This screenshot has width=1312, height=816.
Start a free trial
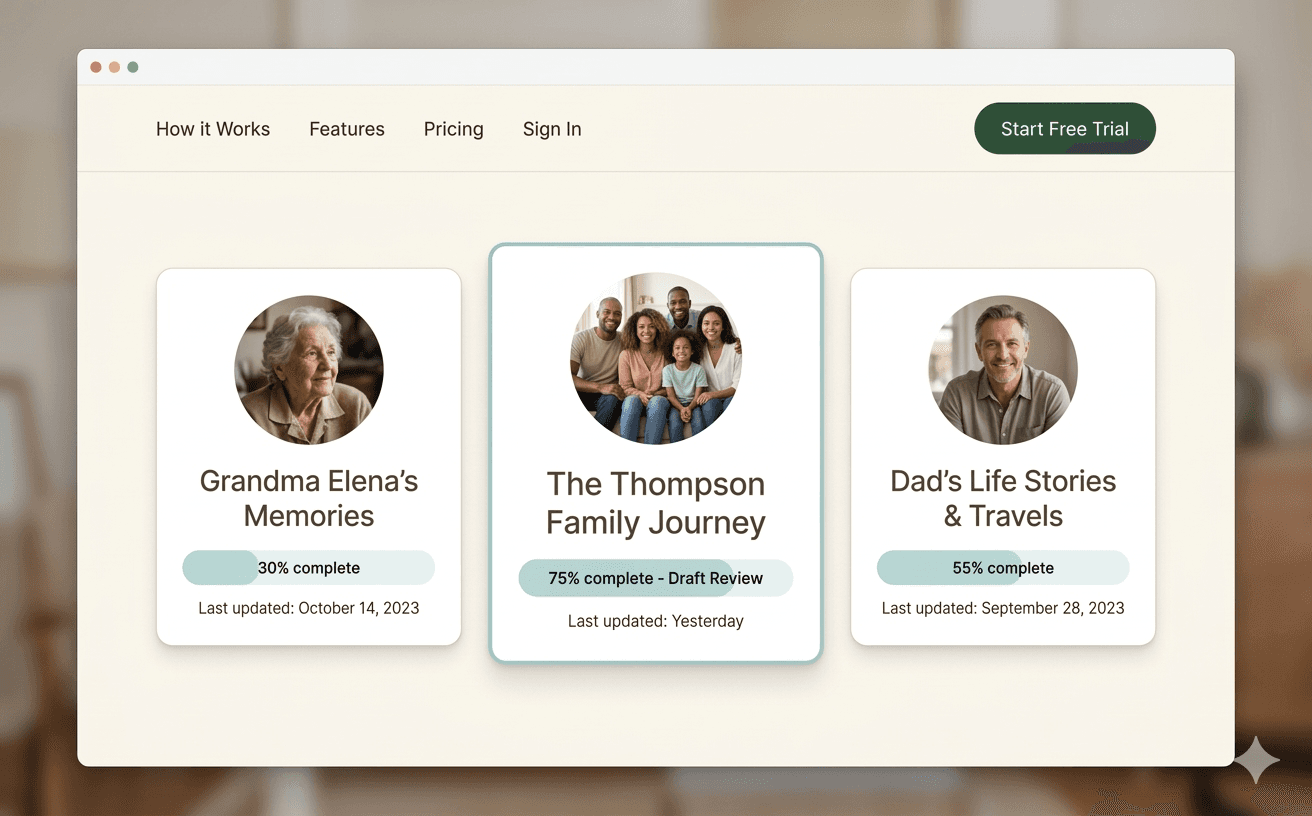click(1064, 128)
